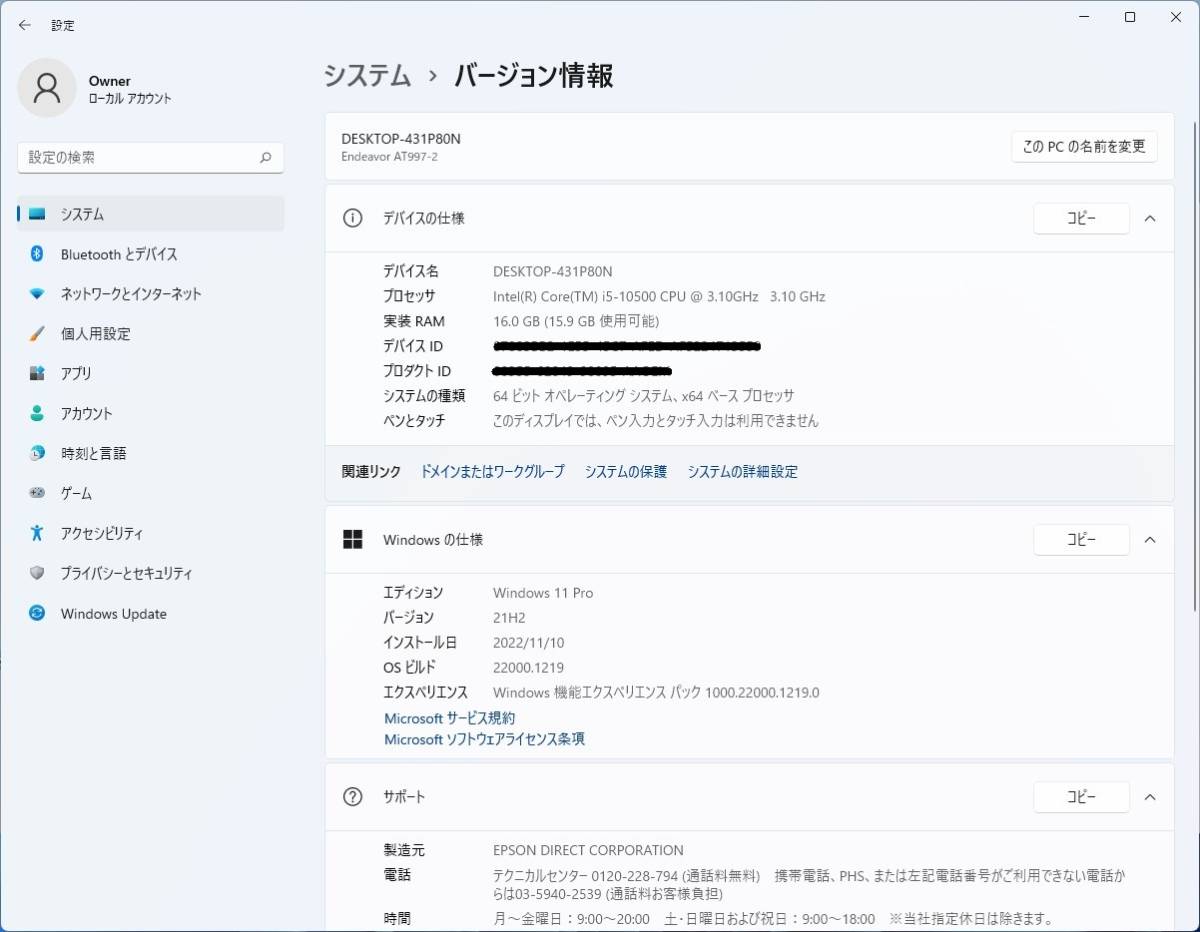Open 時刻と言語 settings page

pos(151,454)
